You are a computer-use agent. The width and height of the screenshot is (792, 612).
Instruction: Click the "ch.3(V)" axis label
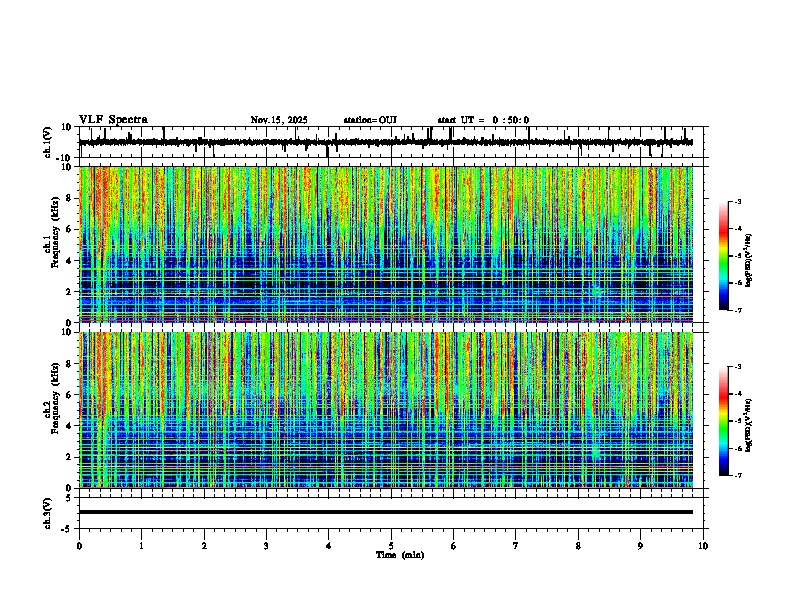point(48,513)
